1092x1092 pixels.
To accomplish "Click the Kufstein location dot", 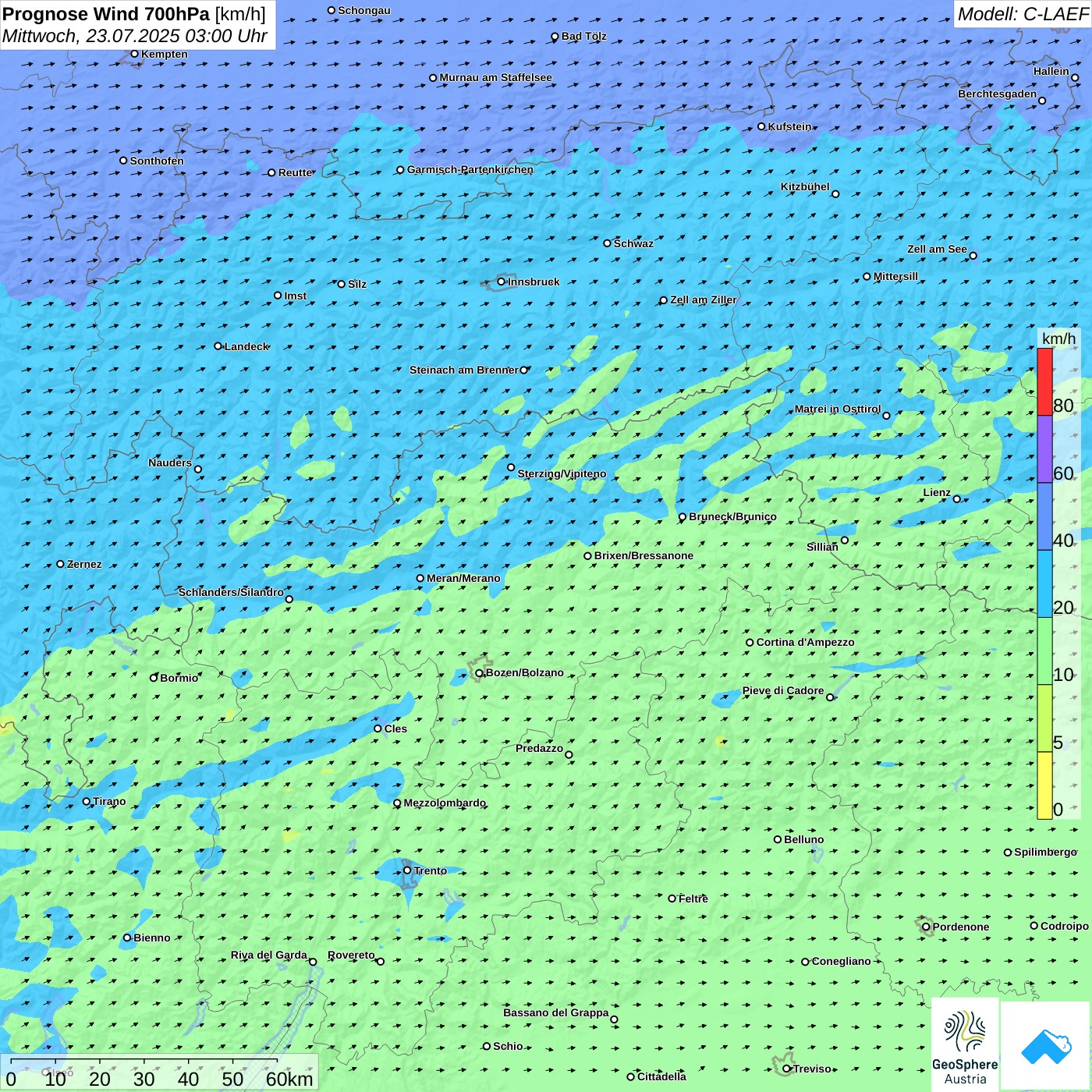I will [762, 126].
